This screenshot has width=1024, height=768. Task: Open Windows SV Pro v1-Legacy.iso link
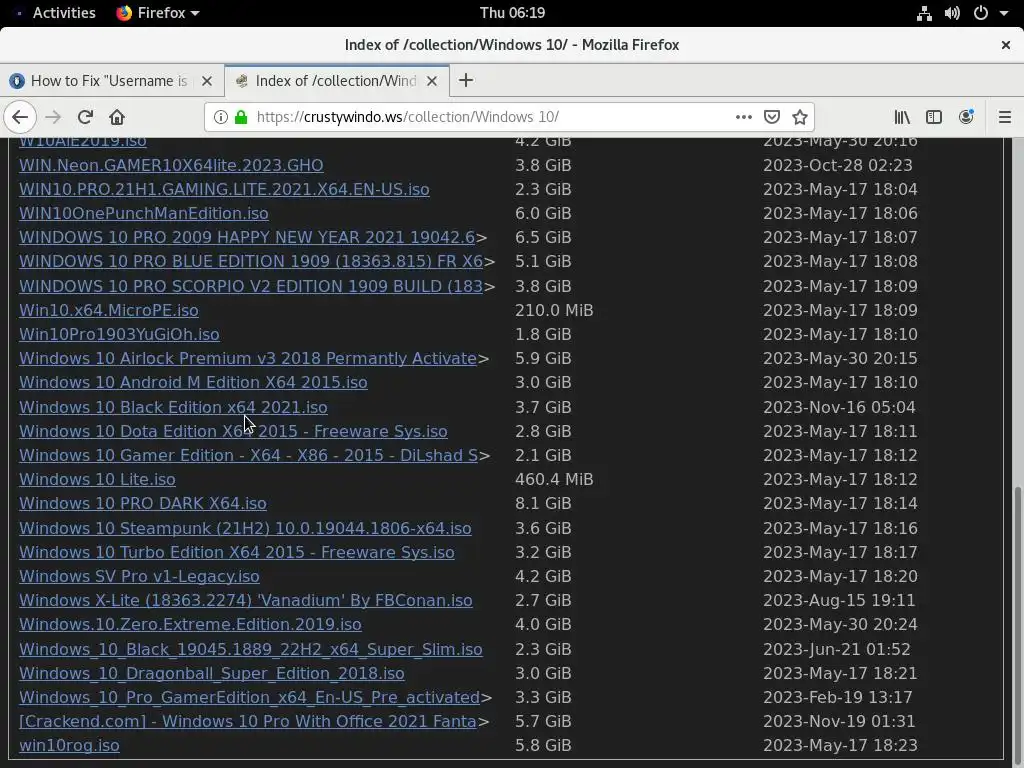click(x=139, y=576)
